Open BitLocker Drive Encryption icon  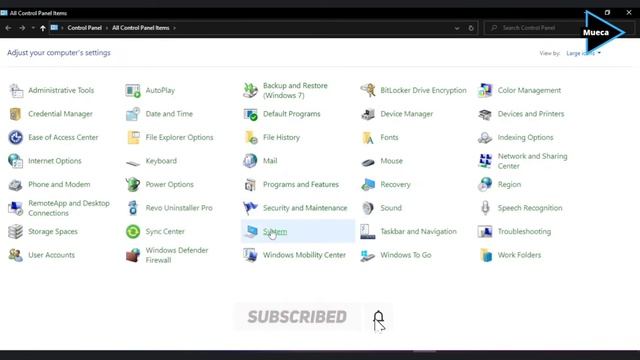pyautogui.click(x=368, y=90)
